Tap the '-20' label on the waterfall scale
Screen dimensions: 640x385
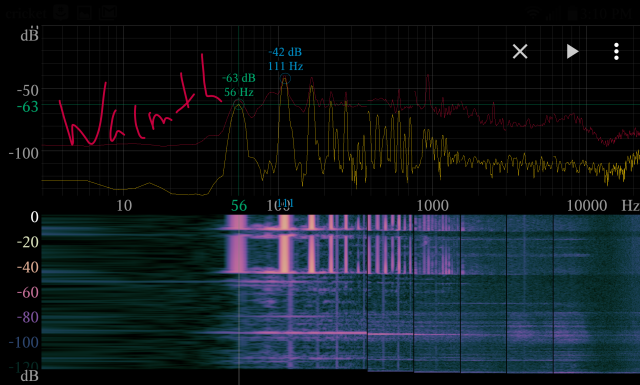tap(27, 242)
